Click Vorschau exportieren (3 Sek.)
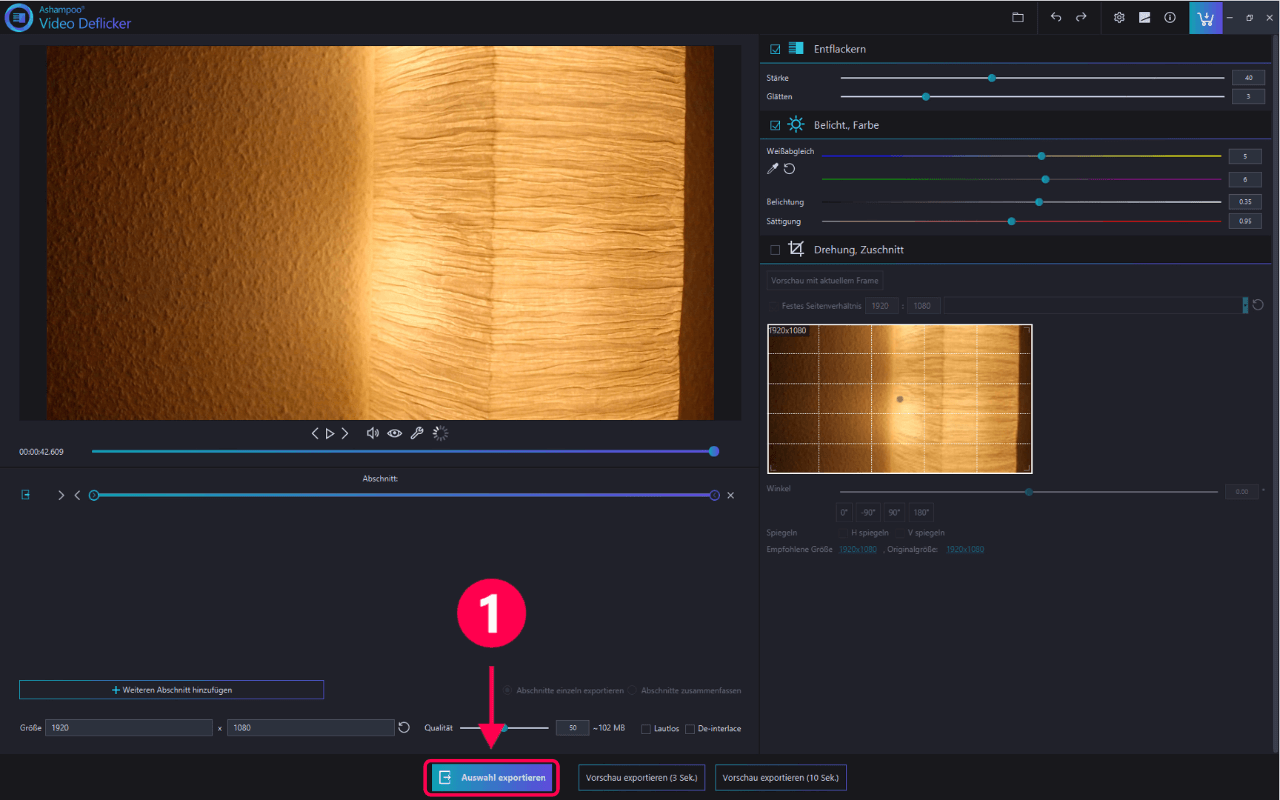 point(642,777)
